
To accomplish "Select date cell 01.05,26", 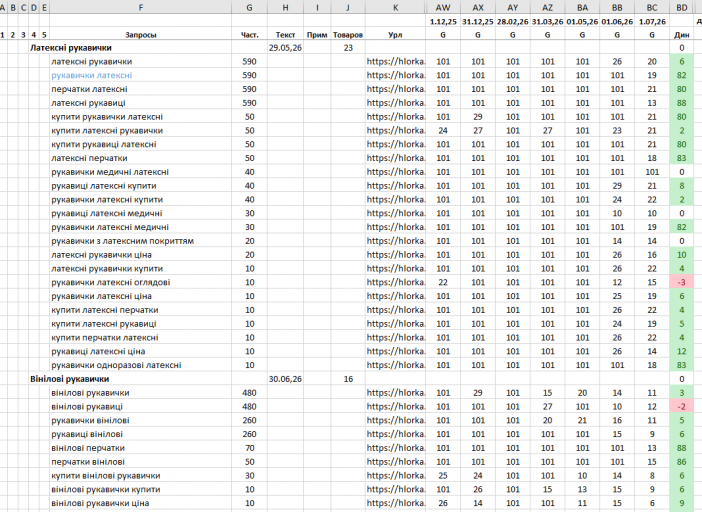I will click(582, 21).
